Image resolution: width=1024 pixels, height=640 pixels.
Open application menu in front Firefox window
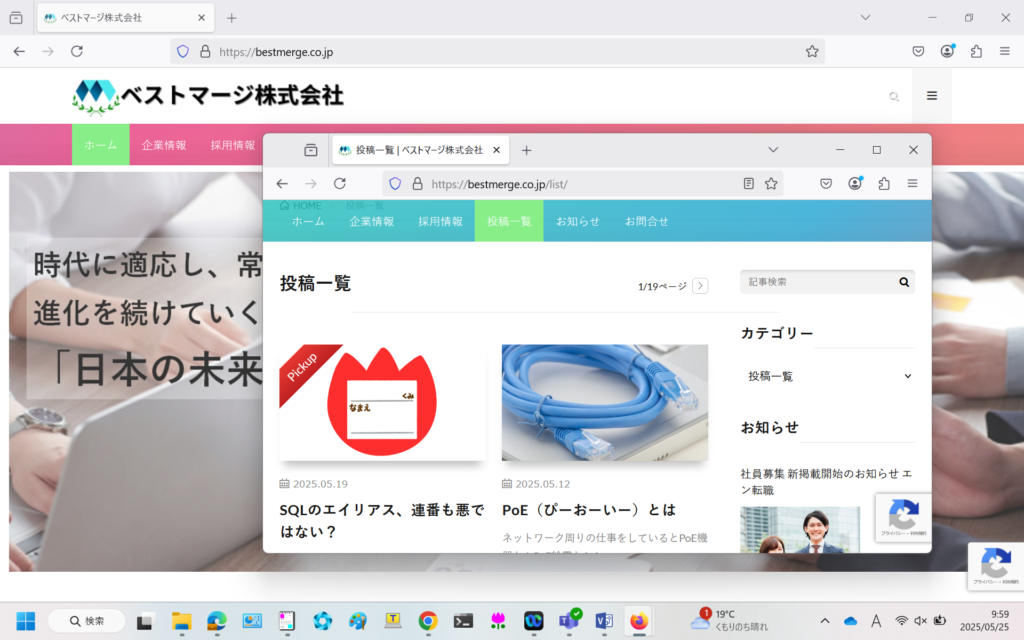pyautogui.click(x=912, y=184)
